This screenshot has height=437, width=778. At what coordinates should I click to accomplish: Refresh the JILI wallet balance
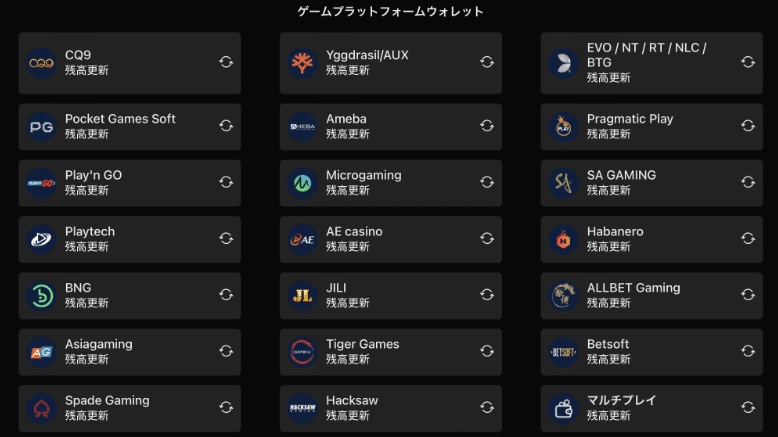pyautogui.click(x=487, y=295)
